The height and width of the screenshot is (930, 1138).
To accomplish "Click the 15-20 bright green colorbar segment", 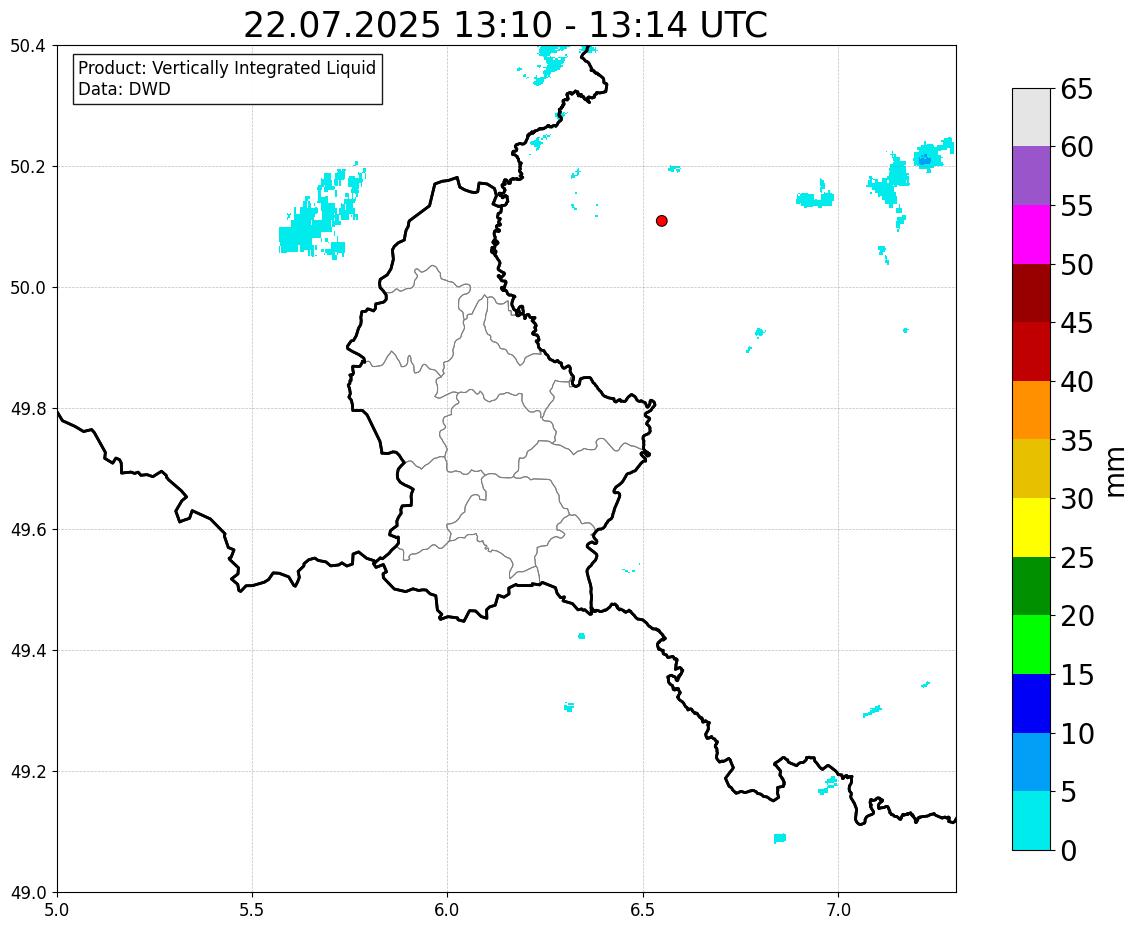I will [x=1031, y=645].
